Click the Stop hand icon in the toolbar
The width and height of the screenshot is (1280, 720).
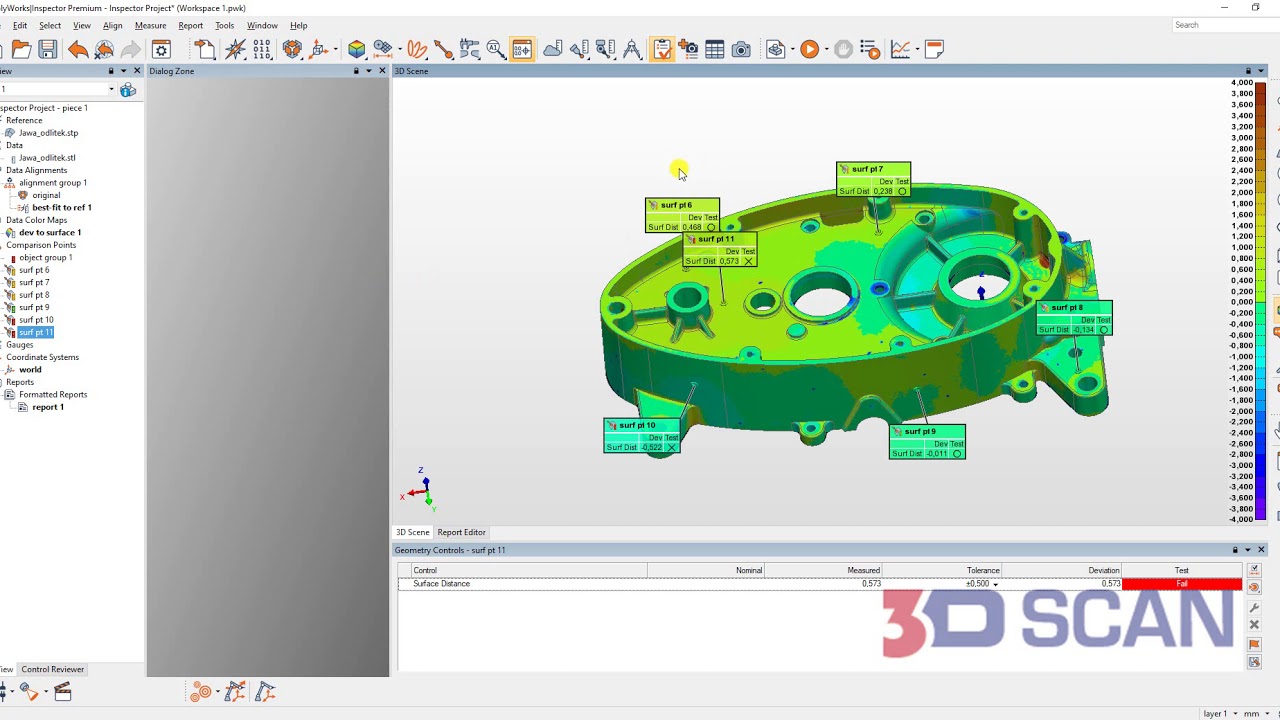[x=845, y=49]
